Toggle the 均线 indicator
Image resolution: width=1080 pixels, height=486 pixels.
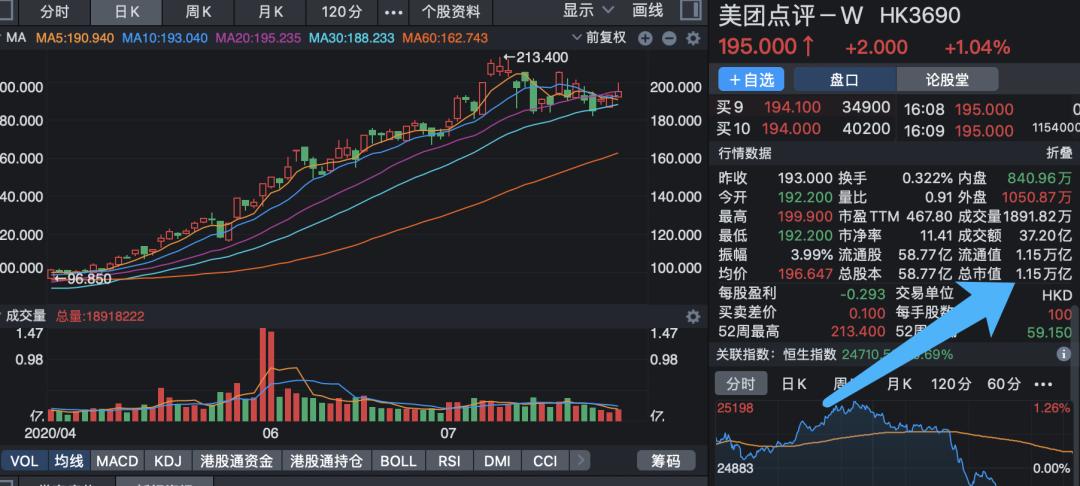tap(69, 461)
